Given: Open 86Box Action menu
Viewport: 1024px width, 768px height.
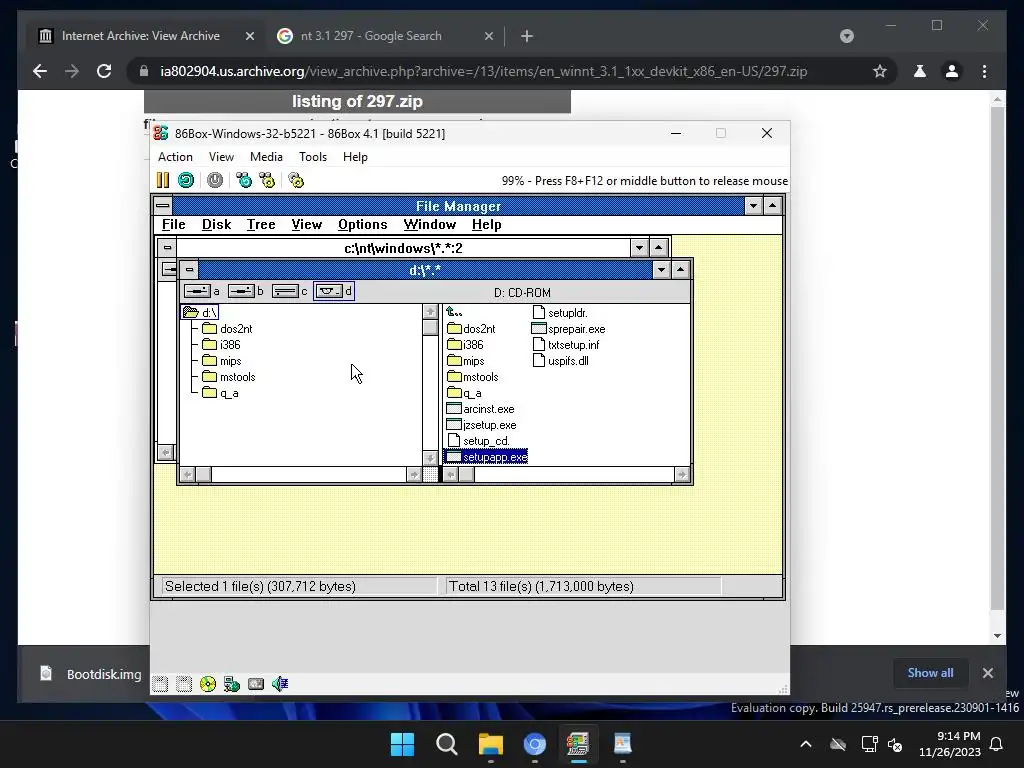Looking at the screenshot, I should [175, 157].
